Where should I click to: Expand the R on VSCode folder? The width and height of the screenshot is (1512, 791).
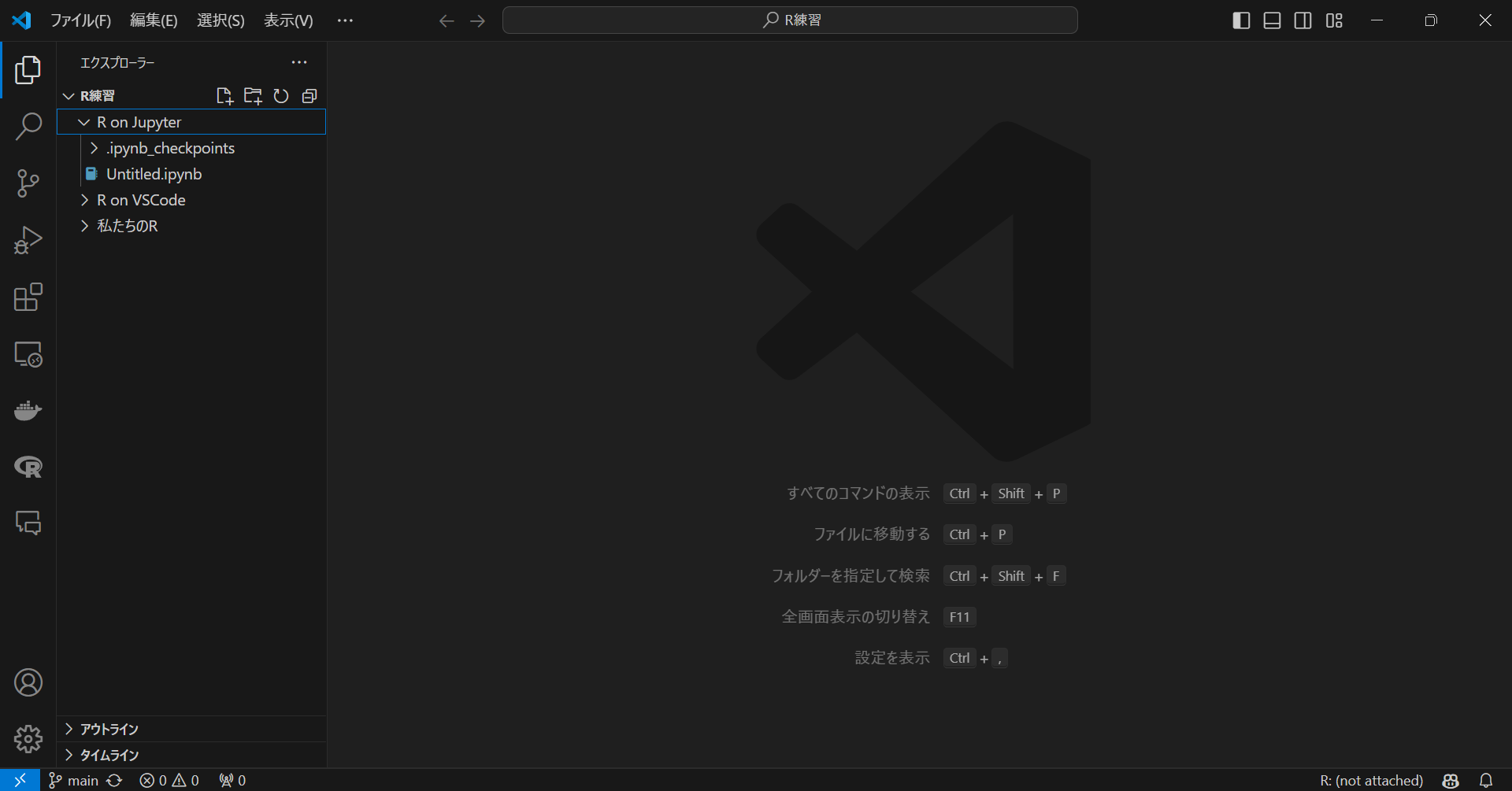point(141,200)
